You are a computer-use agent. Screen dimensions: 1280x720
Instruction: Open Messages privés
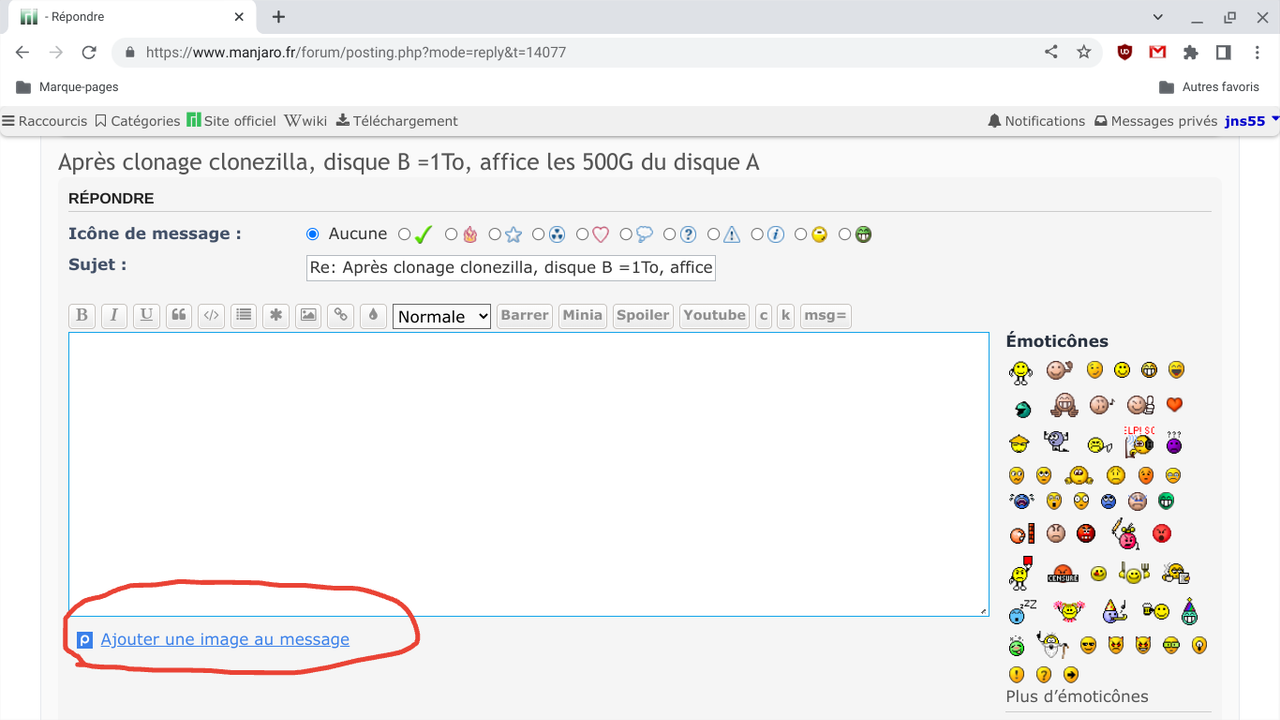coord(1155,120)
